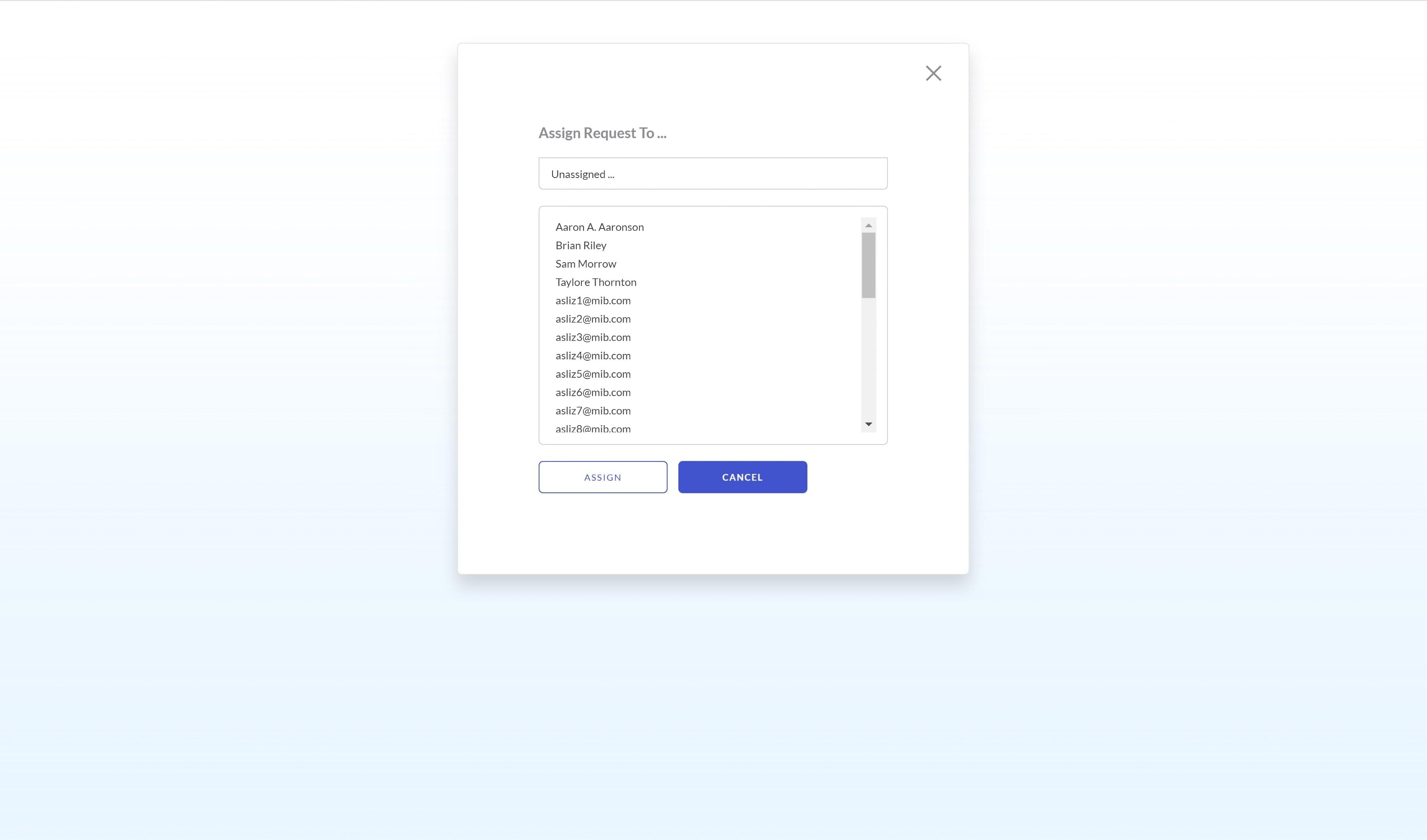This screenshot has height=840, width=1427.
Task: Select asliz2@mib.com from the list
Action: (593, 319)
